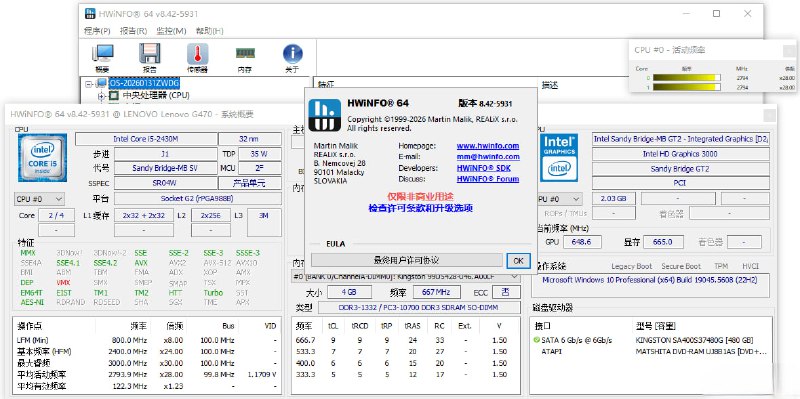This screenshot has width=800, height=399.
Task: Click the 2 / 4 core count field
Action: pos(56,215)
